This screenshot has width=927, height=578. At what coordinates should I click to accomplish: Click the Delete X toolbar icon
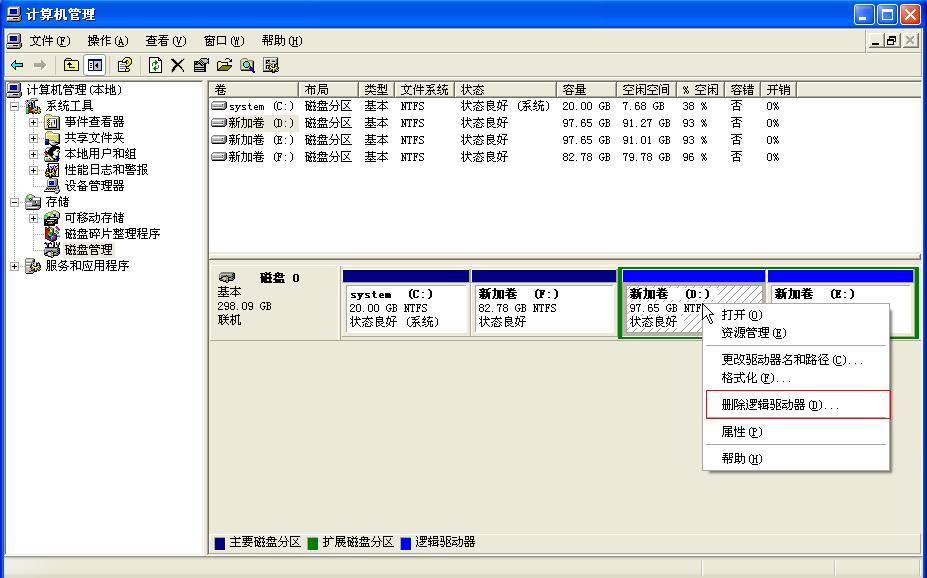pos(177,65)
